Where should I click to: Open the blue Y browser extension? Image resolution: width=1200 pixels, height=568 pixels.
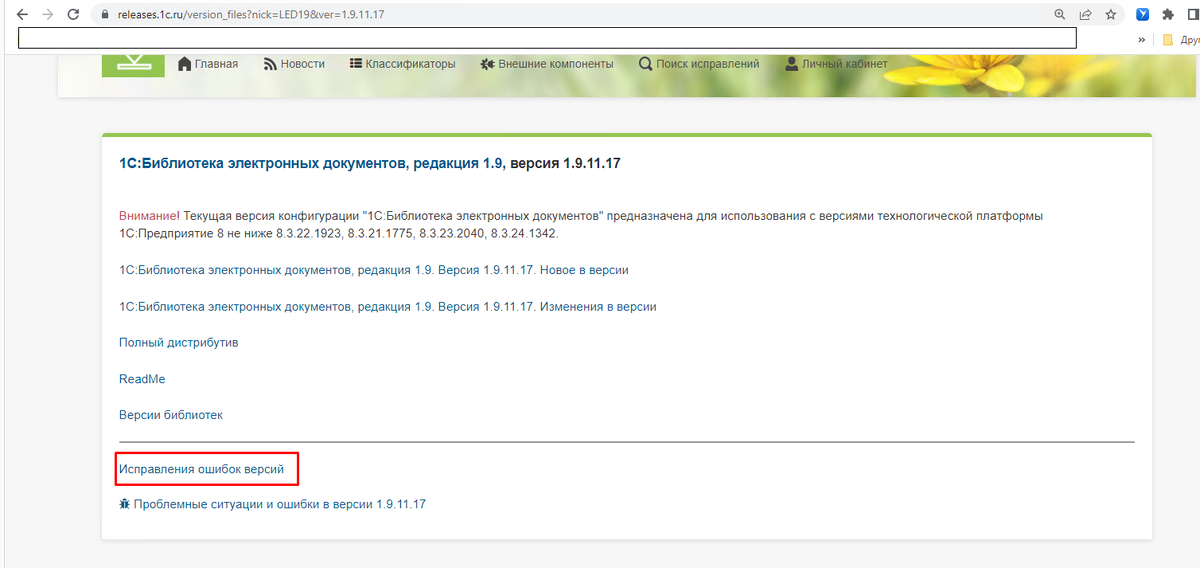tap(1143, 15)
